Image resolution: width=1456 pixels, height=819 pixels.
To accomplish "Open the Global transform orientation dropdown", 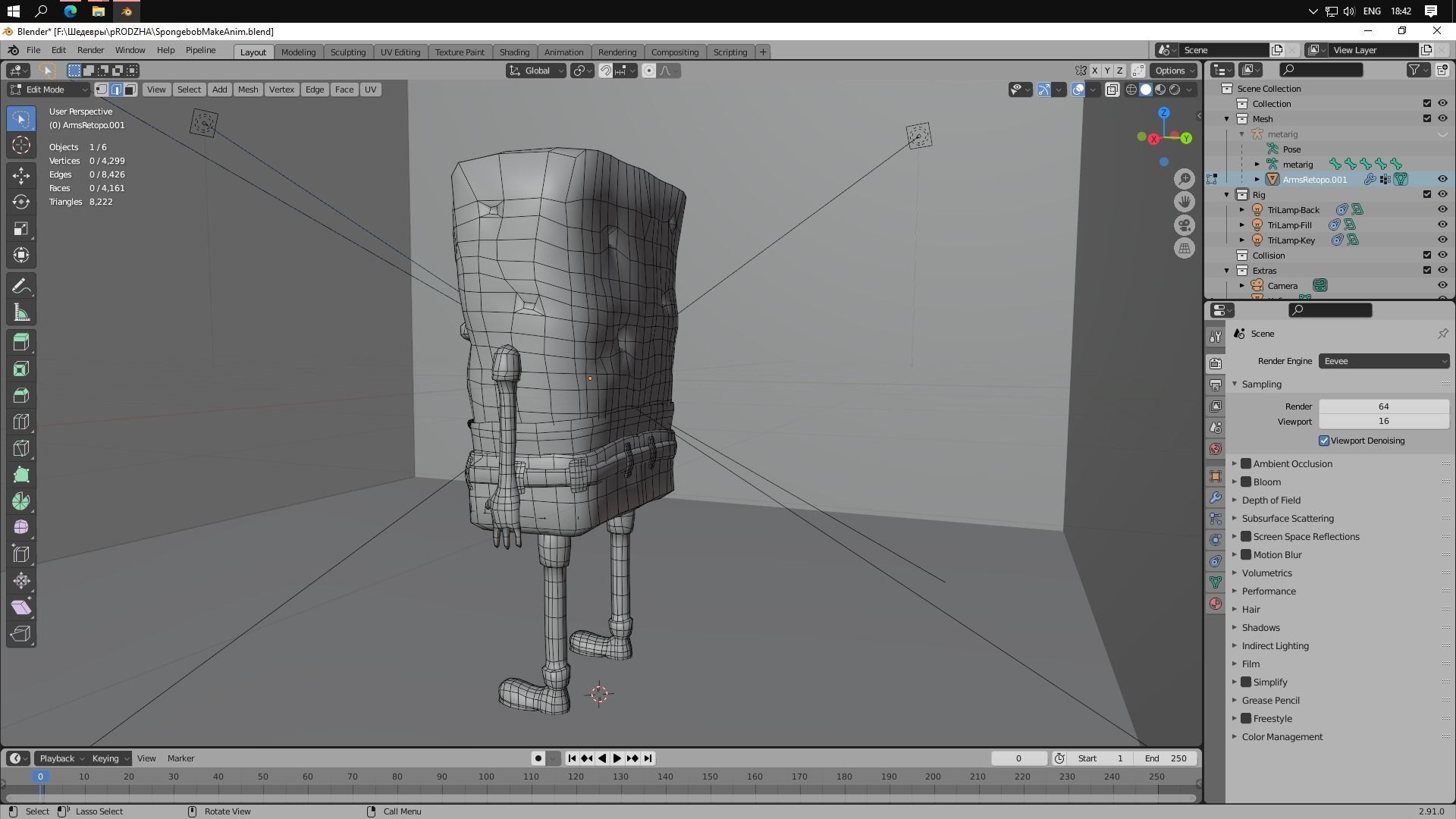I will click(x=536, y=71).
